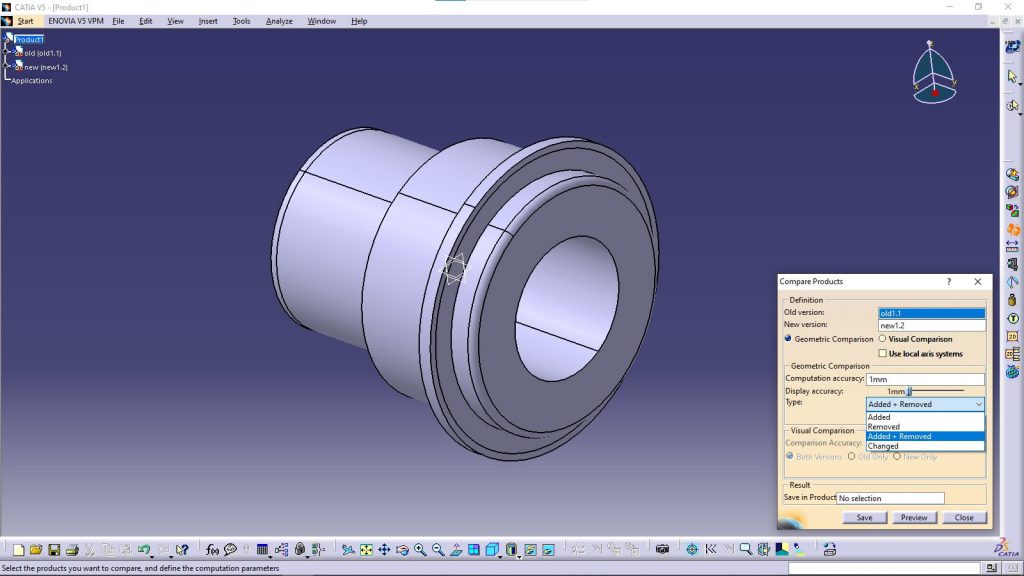Choose Changed from the Type list
The width and height of the screenshot is (1024, 576).
click(x=925, y=446)
